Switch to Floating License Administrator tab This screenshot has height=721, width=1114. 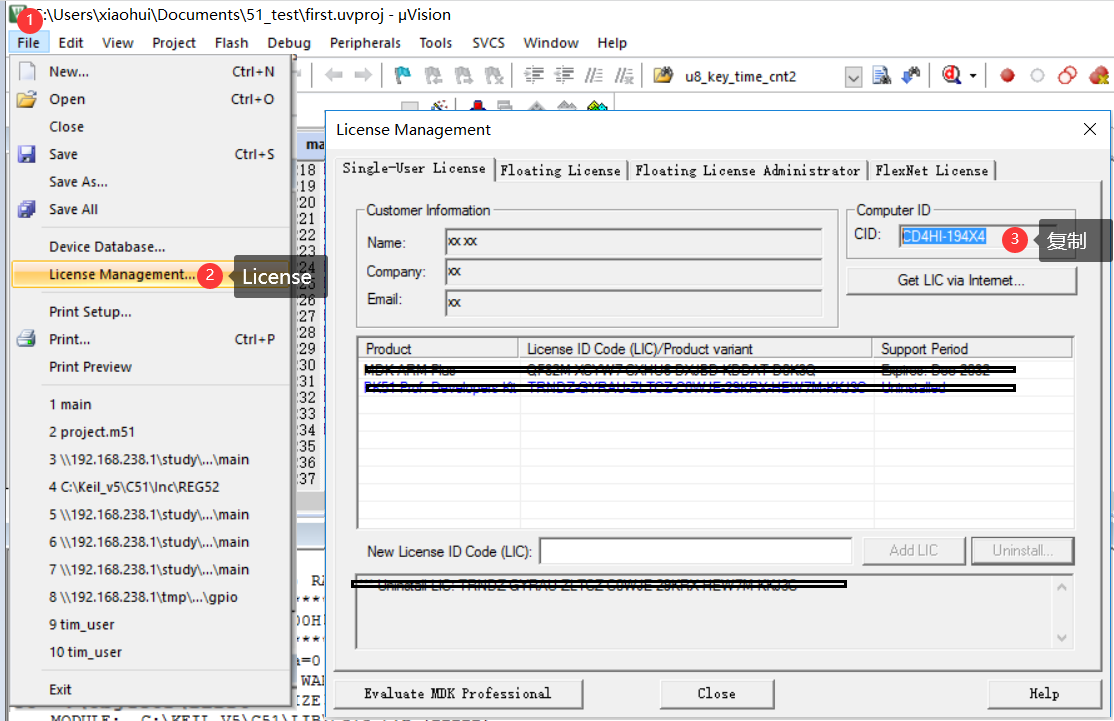pos(747,170)
